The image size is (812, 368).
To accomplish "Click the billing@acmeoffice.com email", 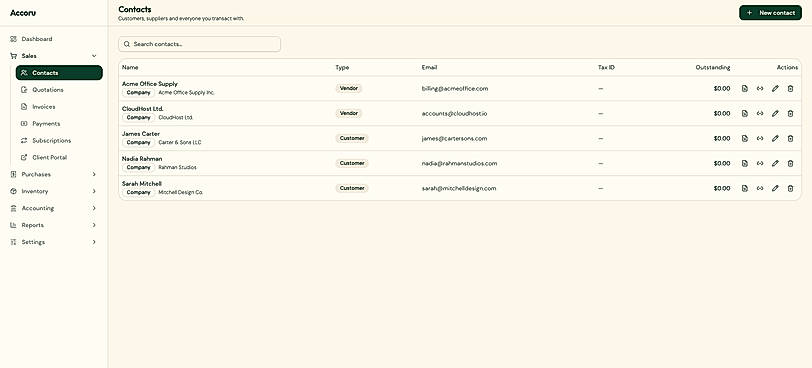I will coord(455,89).
